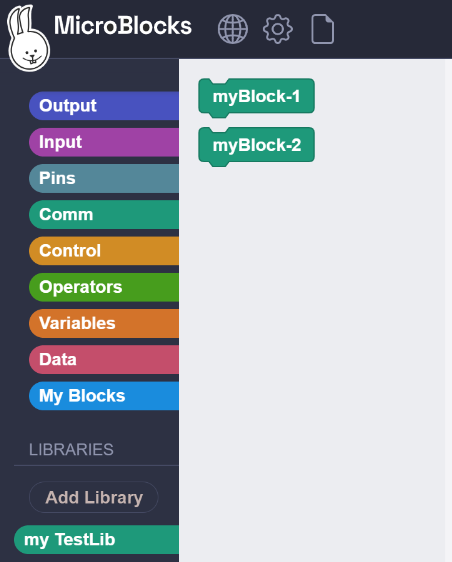Open the Operators category
452x562 pixels.
click(x=104, y=287)
